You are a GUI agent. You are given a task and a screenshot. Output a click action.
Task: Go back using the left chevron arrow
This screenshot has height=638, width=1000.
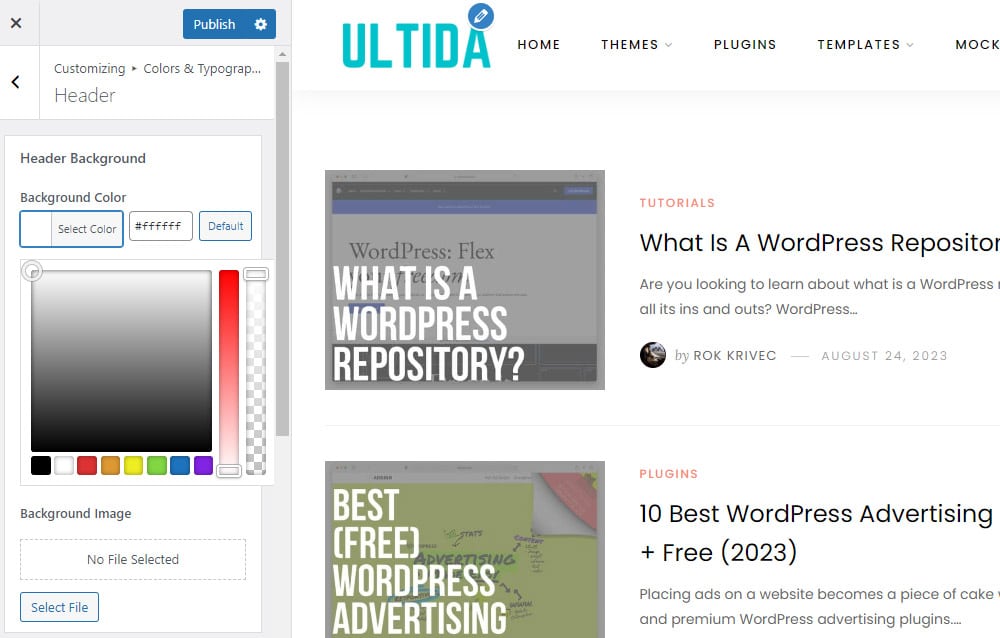tap(16, 82)
